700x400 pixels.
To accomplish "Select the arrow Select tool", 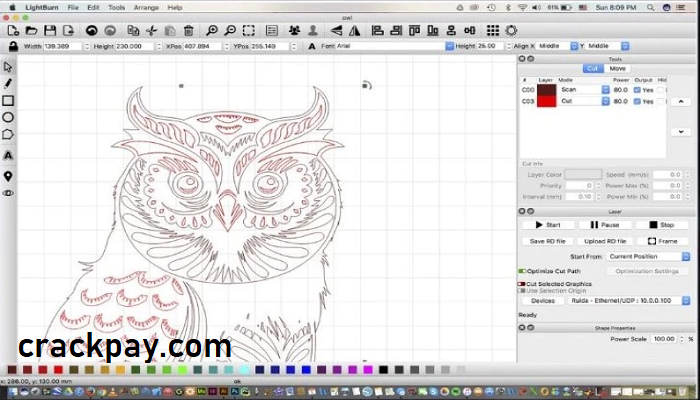I will [x=8, y=67].
